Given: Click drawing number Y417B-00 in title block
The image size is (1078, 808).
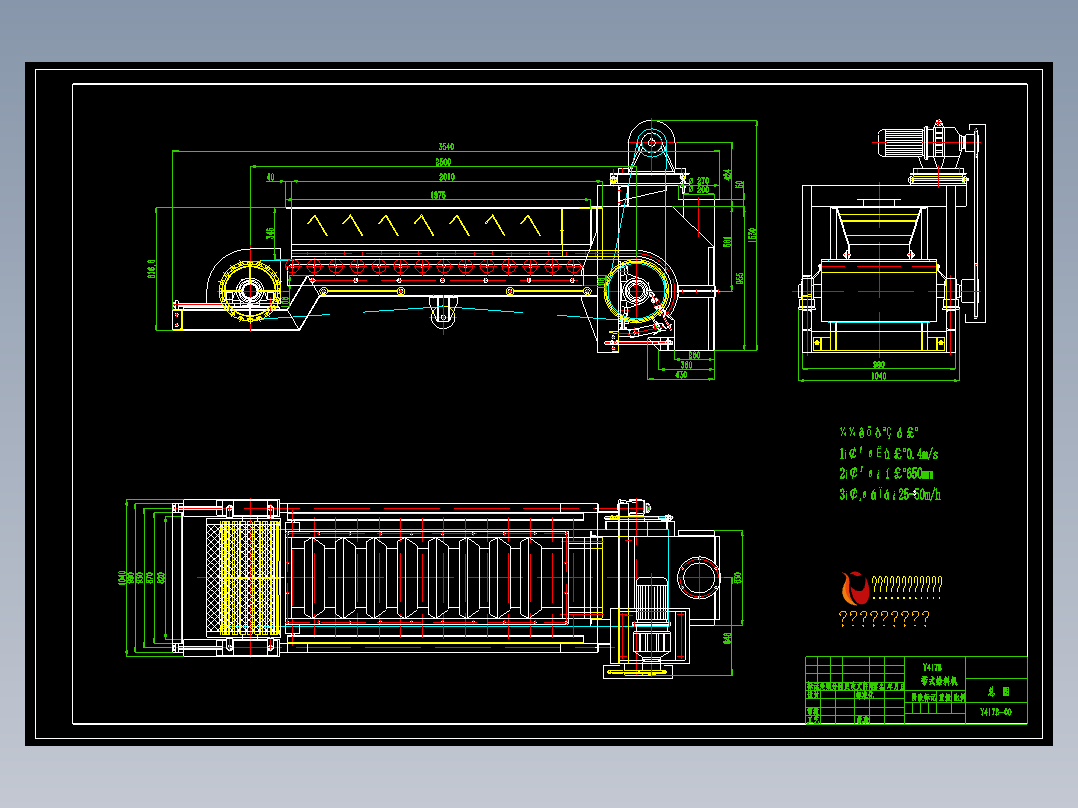Looking at the screenshot, I should click(x=996, y=712).
